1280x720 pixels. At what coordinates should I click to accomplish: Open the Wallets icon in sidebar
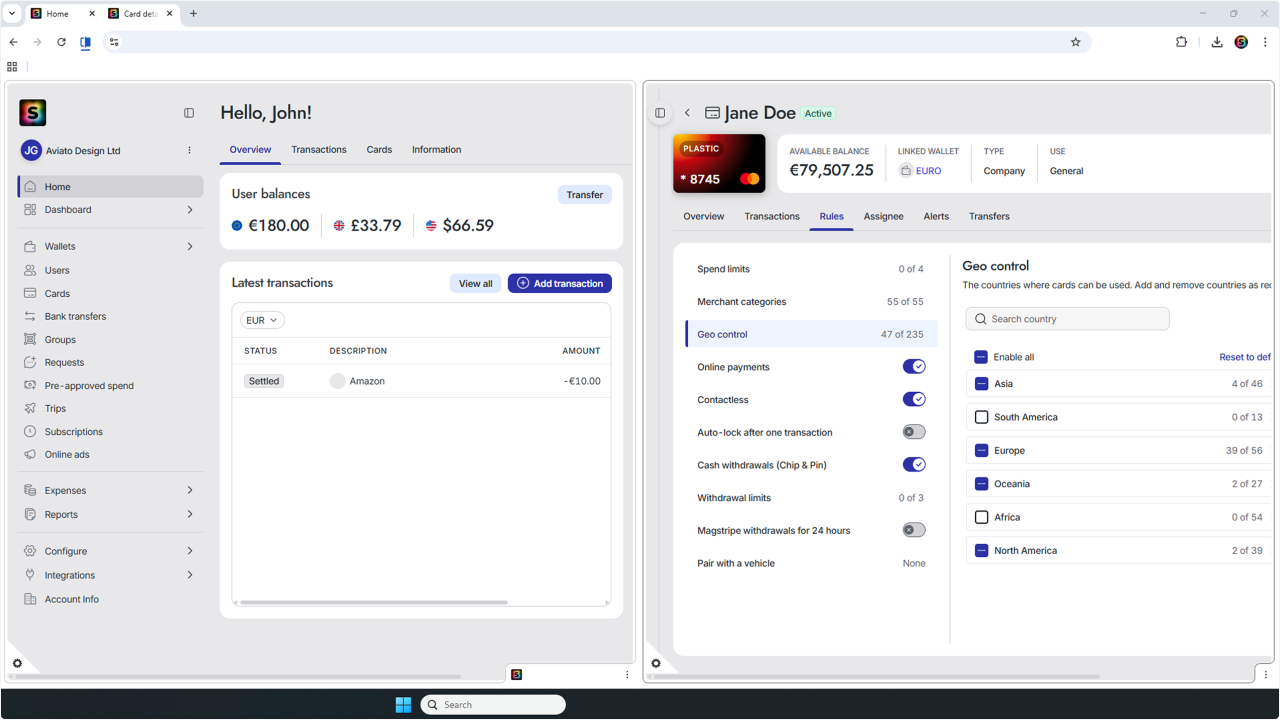click(30, 246)
